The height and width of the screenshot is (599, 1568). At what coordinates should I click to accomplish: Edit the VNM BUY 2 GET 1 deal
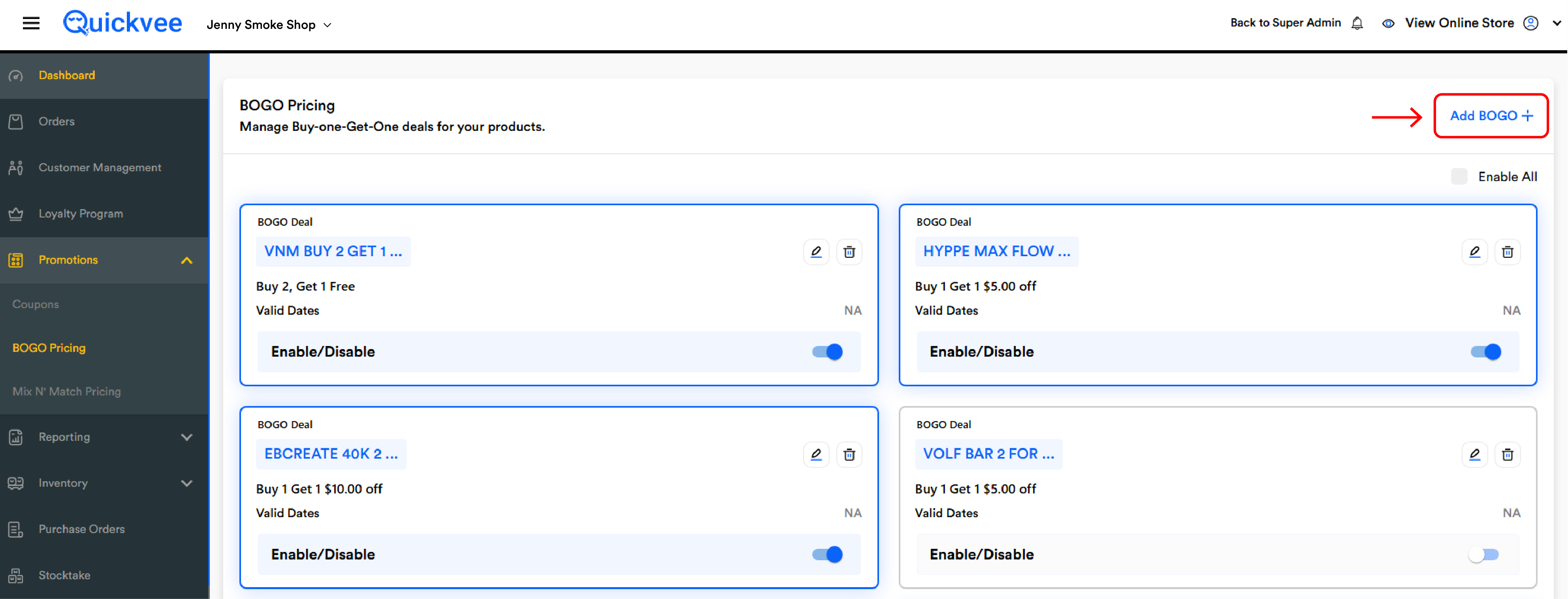816,252
